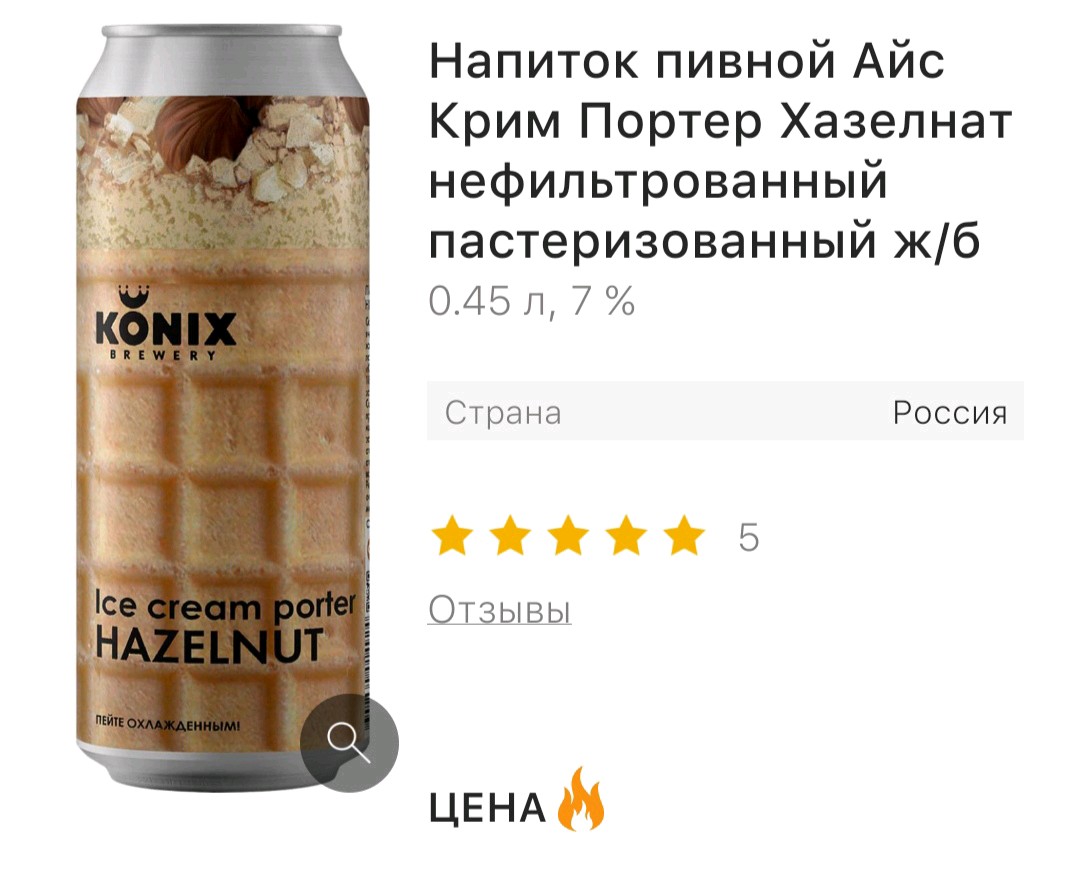
Task: Click the Ice cream porter text on can
Action: 225,606
